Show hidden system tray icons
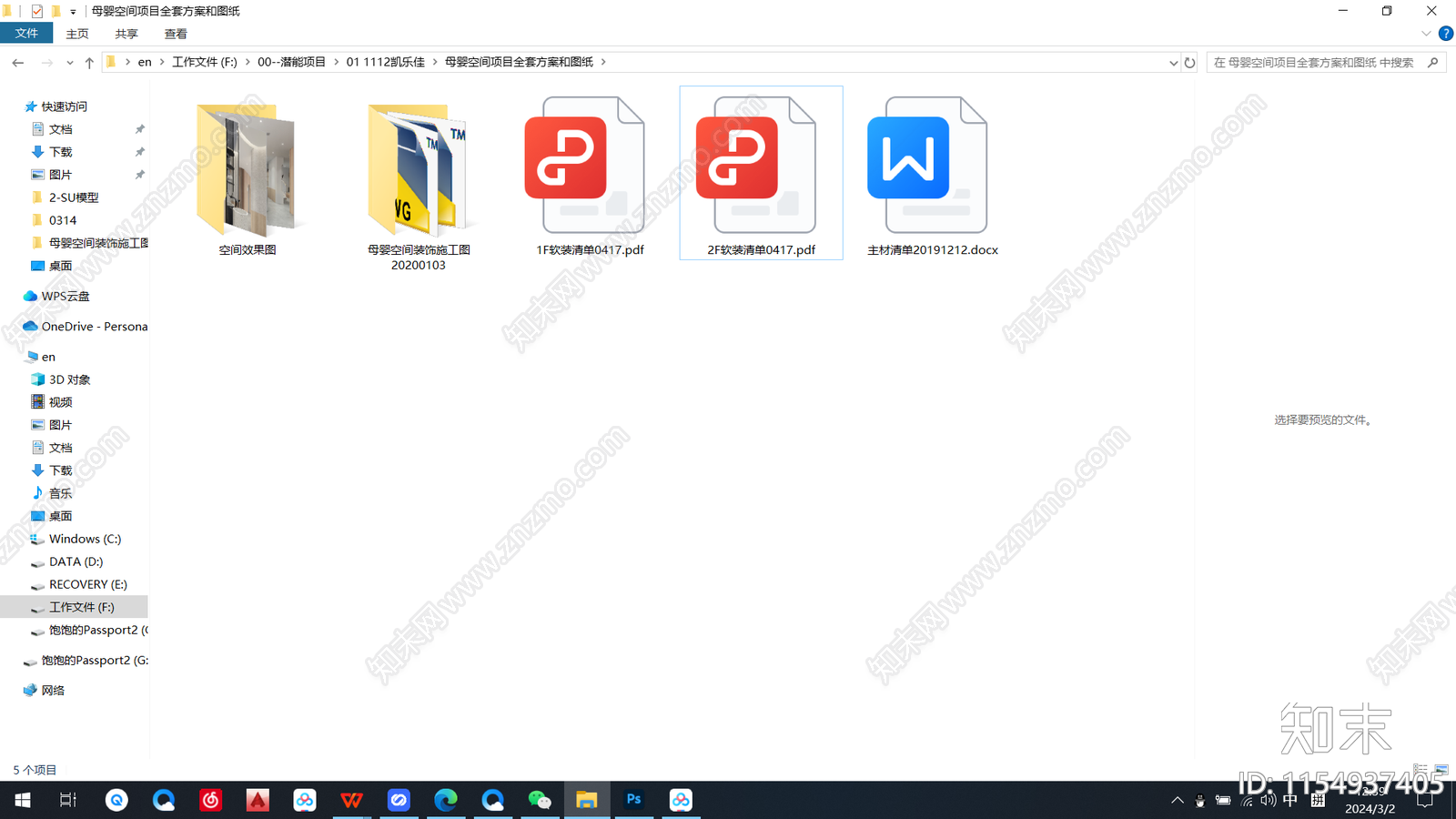This screenshot has height=819, width=1456. click(1177, 800)
